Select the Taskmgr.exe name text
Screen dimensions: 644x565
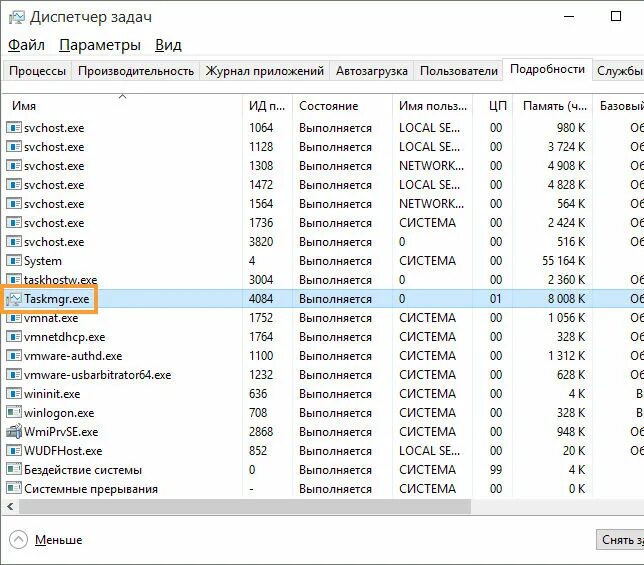pos(57,299)
